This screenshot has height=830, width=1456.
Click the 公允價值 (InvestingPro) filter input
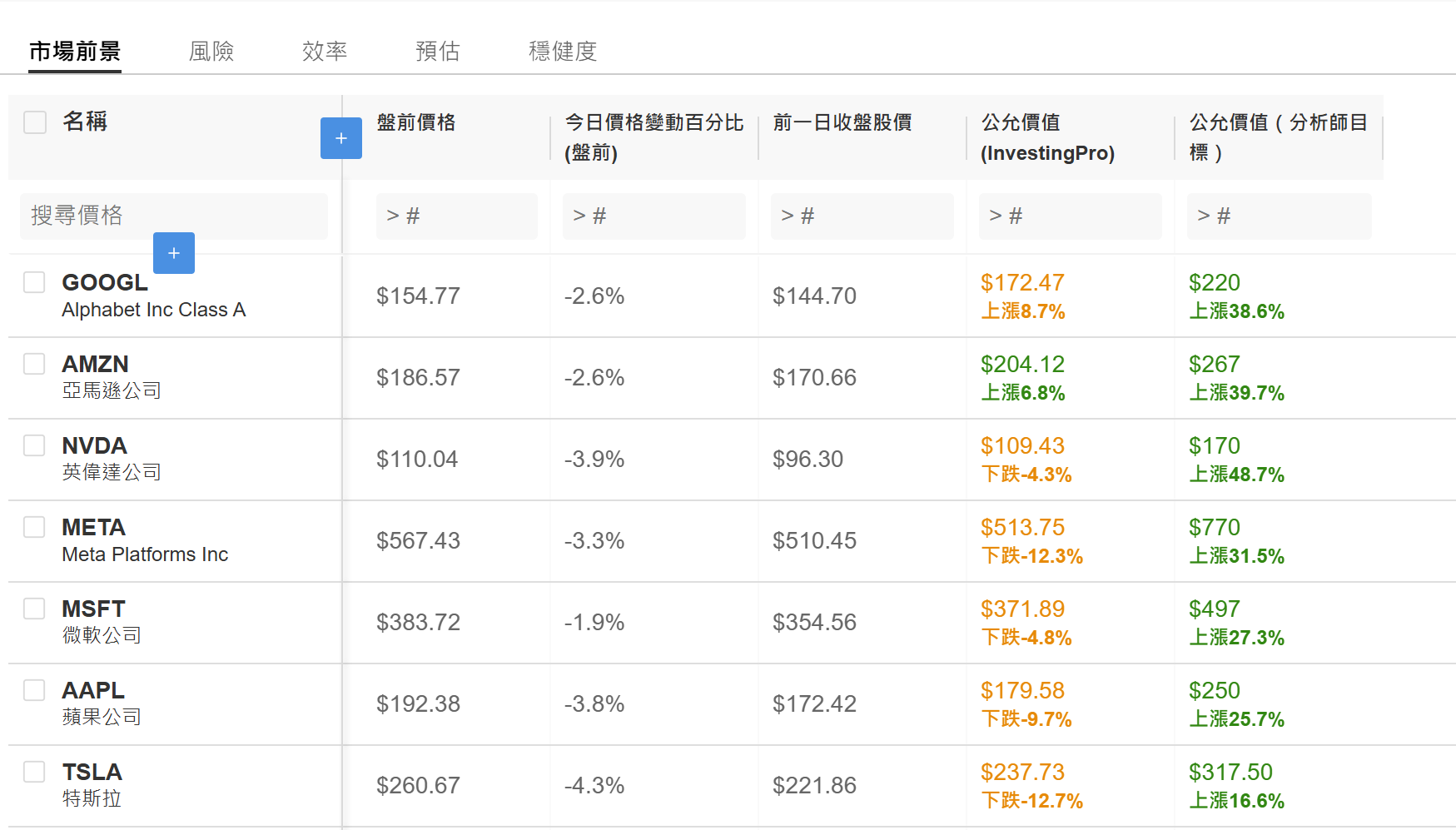point(1071,216)
